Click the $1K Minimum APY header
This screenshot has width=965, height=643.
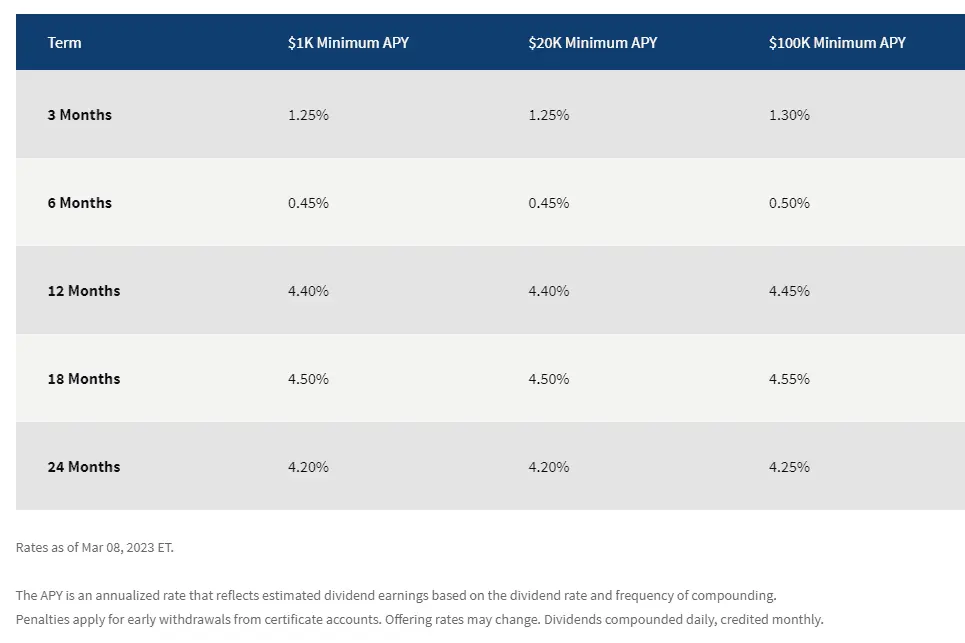348,43
